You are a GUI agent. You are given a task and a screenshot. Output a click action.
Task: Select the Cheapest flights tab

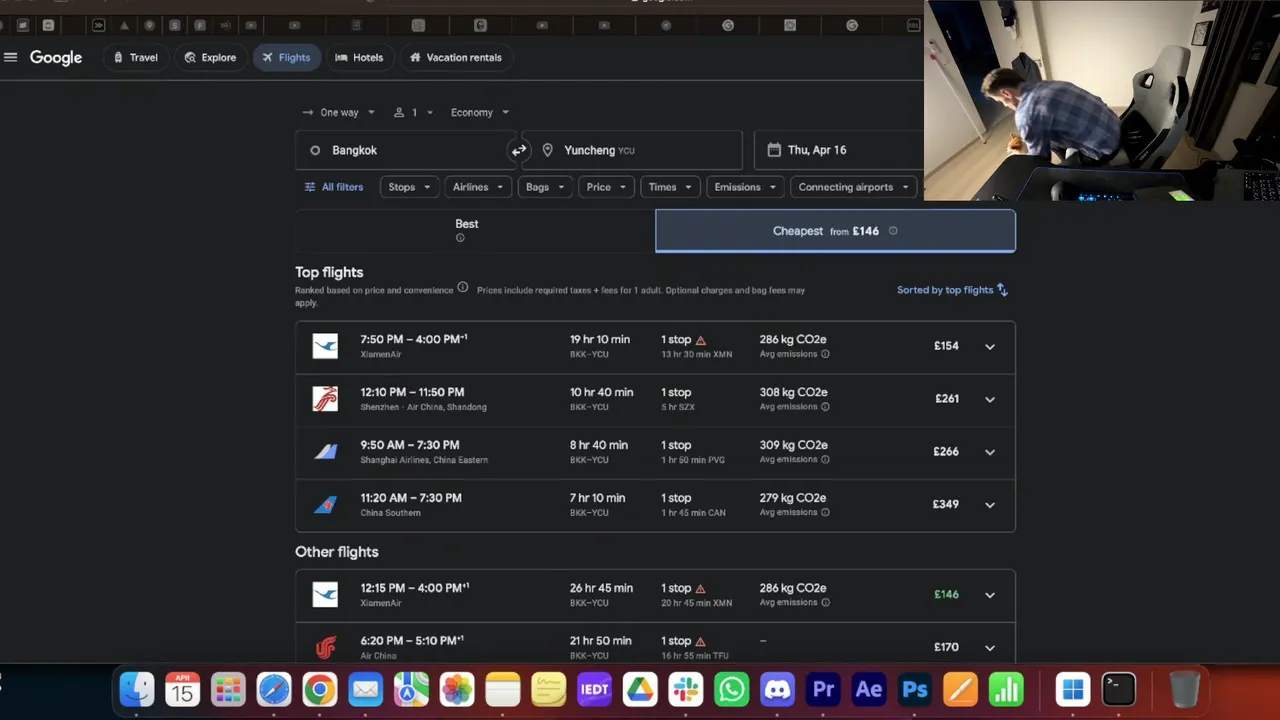point(835,231)
